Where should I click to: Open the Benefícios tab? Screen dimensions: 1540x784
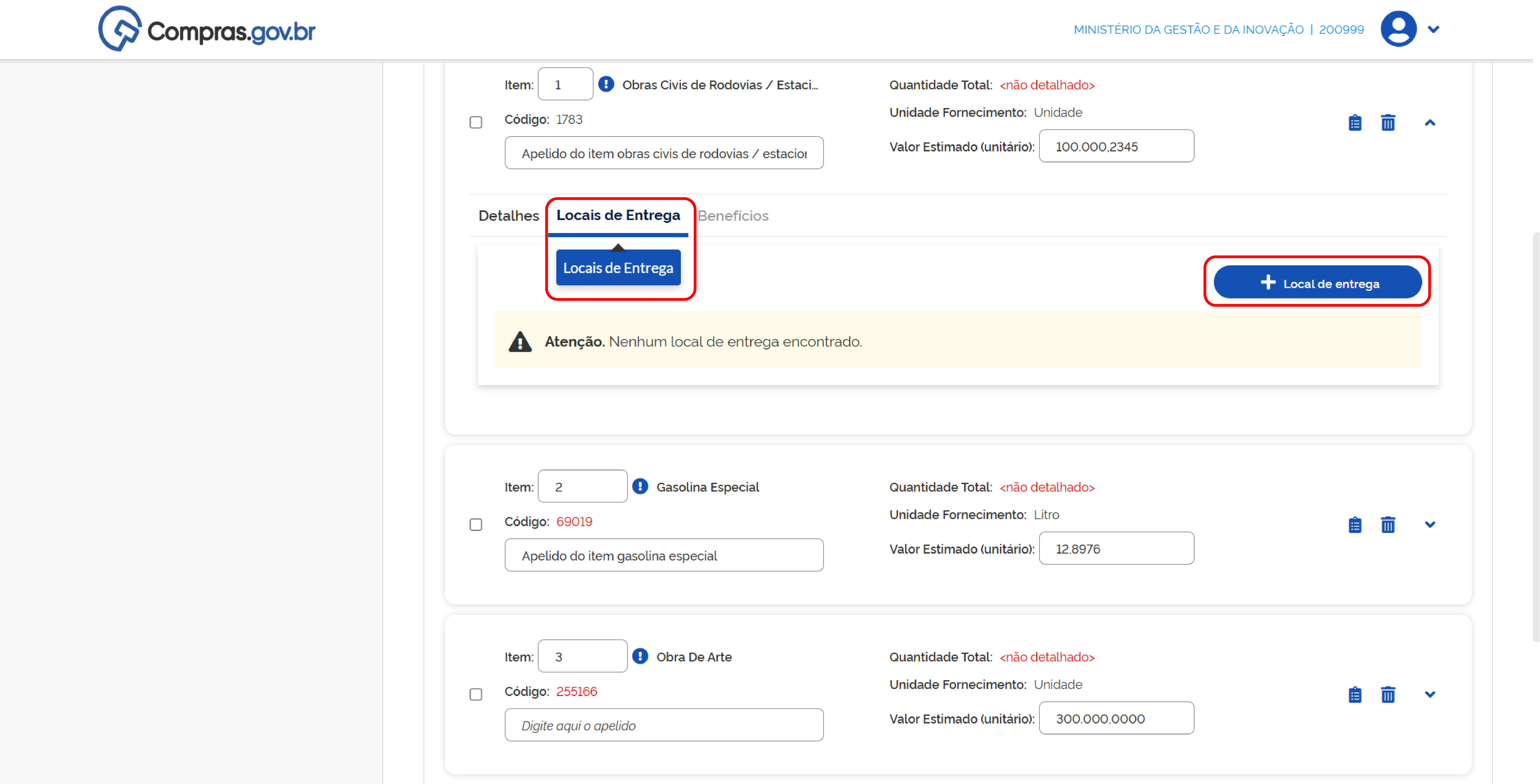[x=733, y=216]
